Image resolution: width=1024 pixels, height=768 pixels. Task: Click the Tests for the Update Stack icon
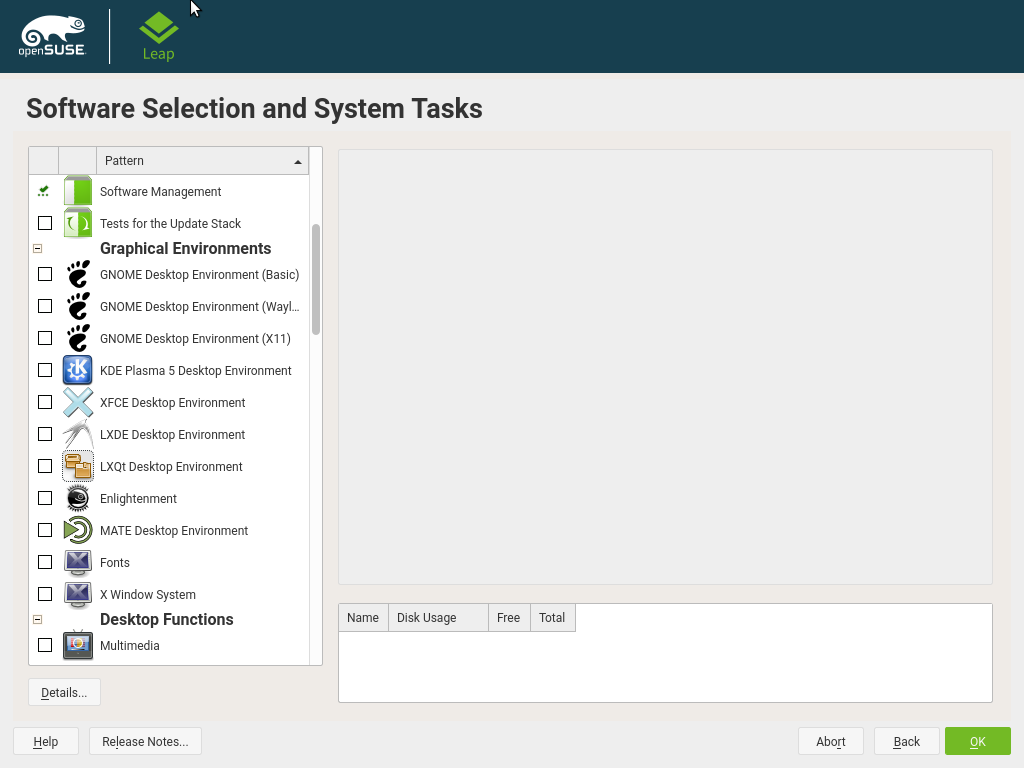click(78, 223)
